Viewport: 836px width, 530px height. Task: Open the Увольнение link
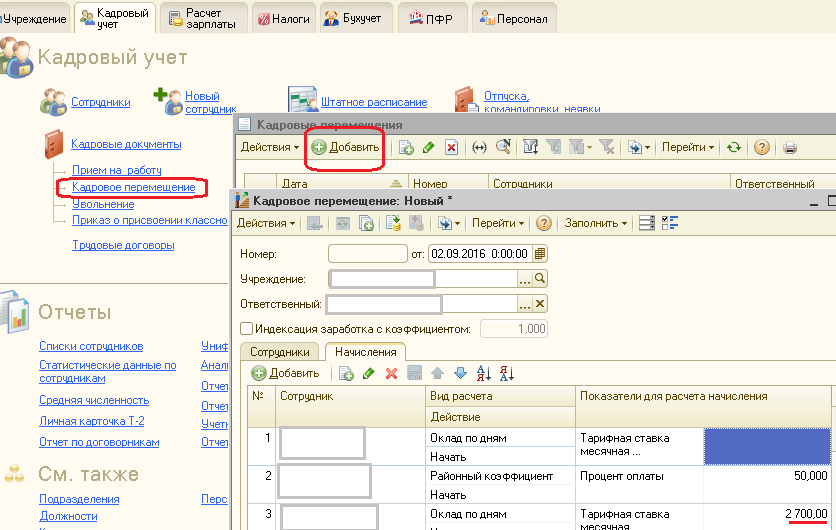click(103, 204)
